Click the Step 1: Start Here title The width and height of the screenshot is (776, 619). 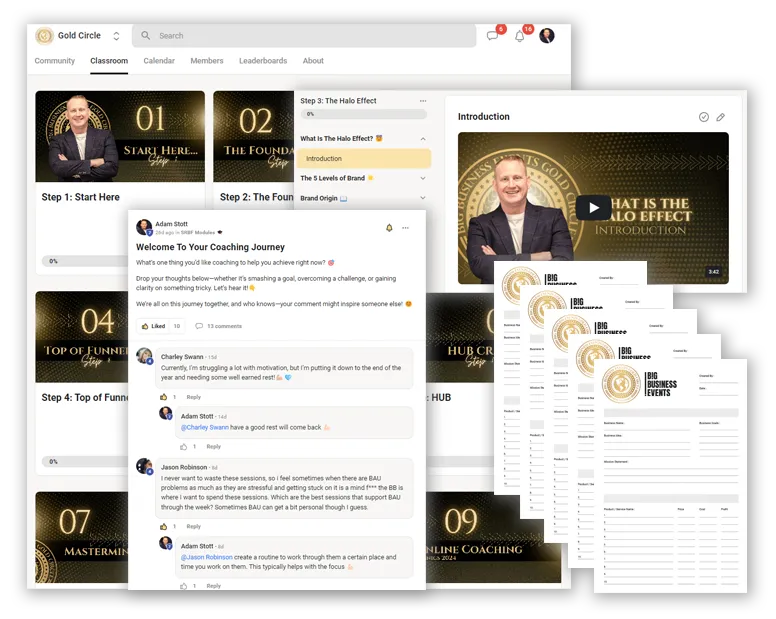click(81, 197)
